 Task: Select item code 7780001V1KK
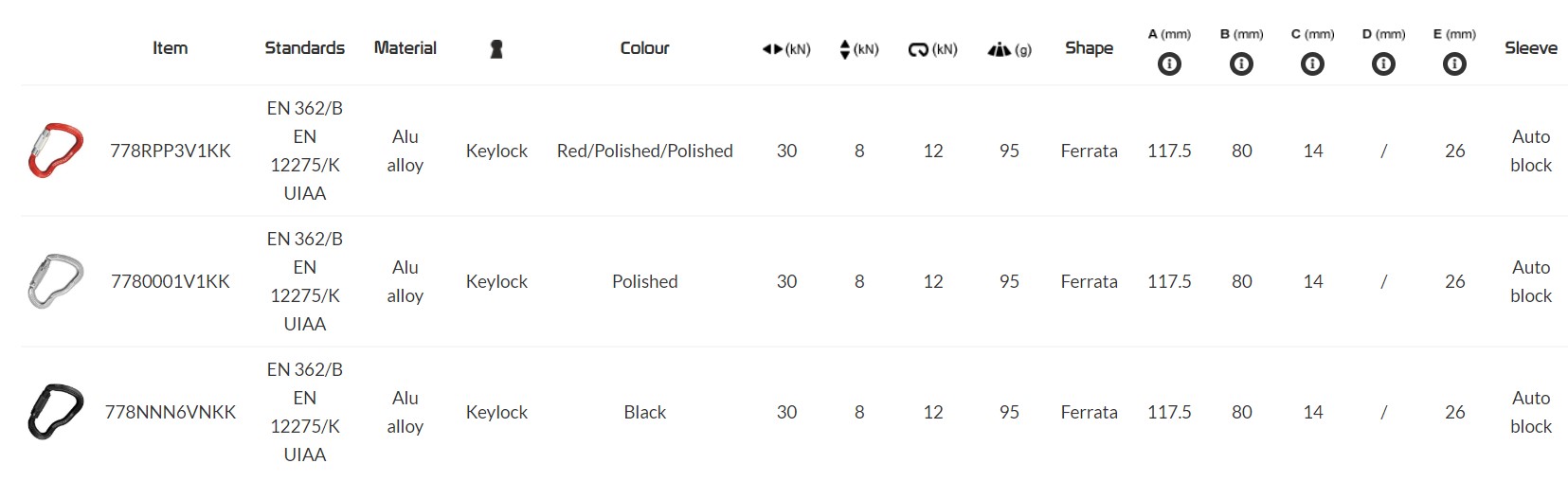pyautogui.click(x=171, y=281)
